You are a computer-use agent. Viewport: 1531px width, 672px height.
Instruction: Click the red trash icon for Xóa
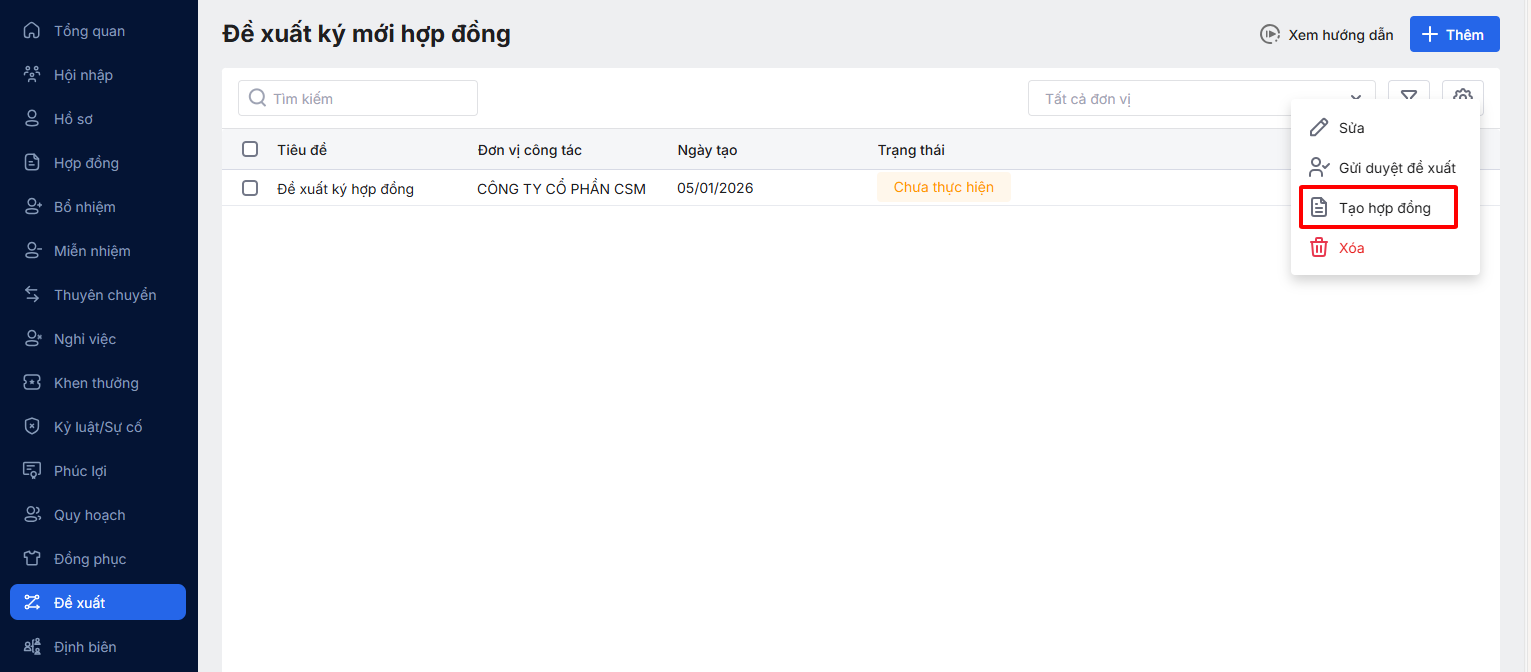1319,248
